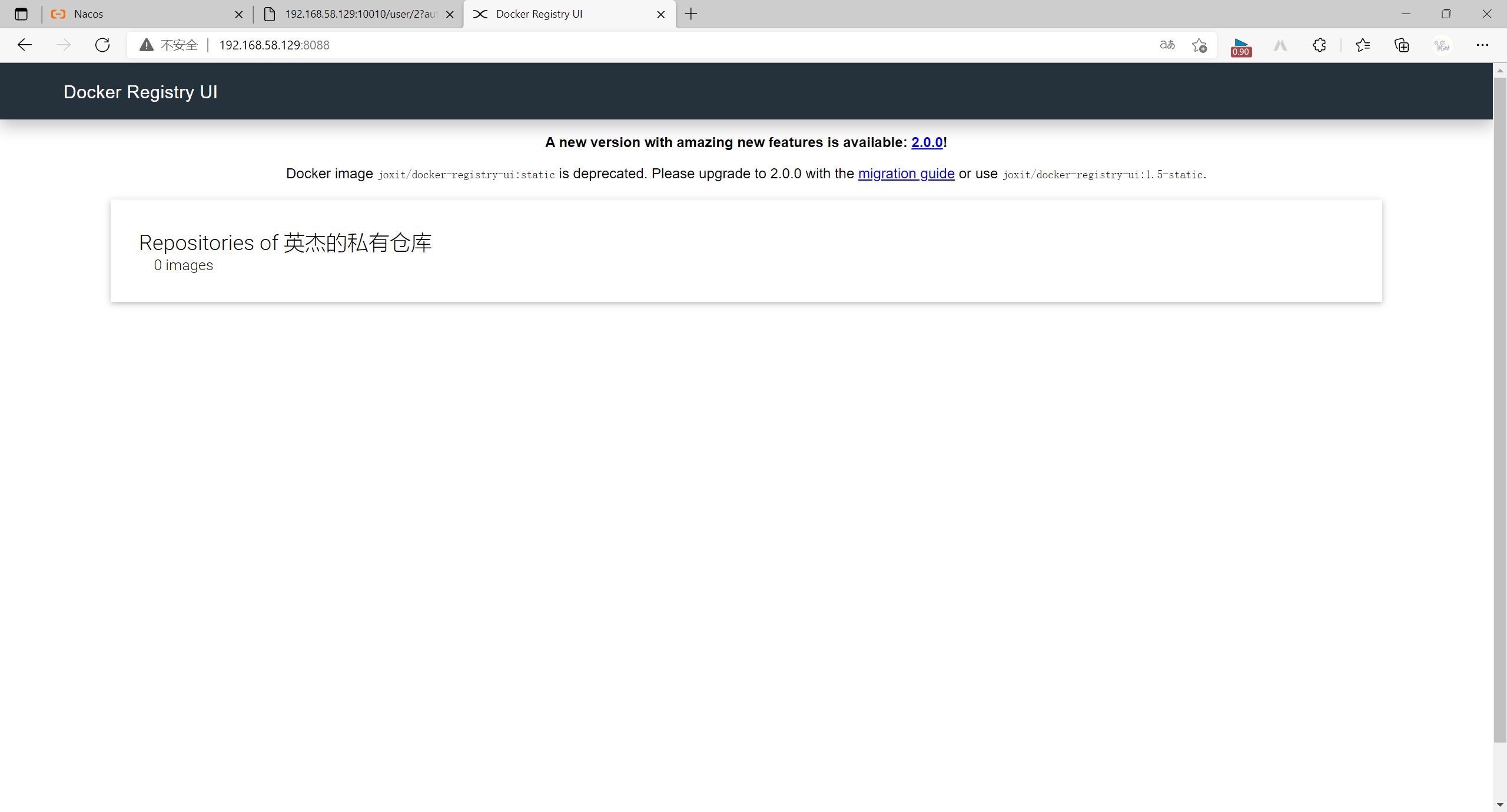Open the migration guide link
This screenshot has height=812, width=1507.
point(906,174)
